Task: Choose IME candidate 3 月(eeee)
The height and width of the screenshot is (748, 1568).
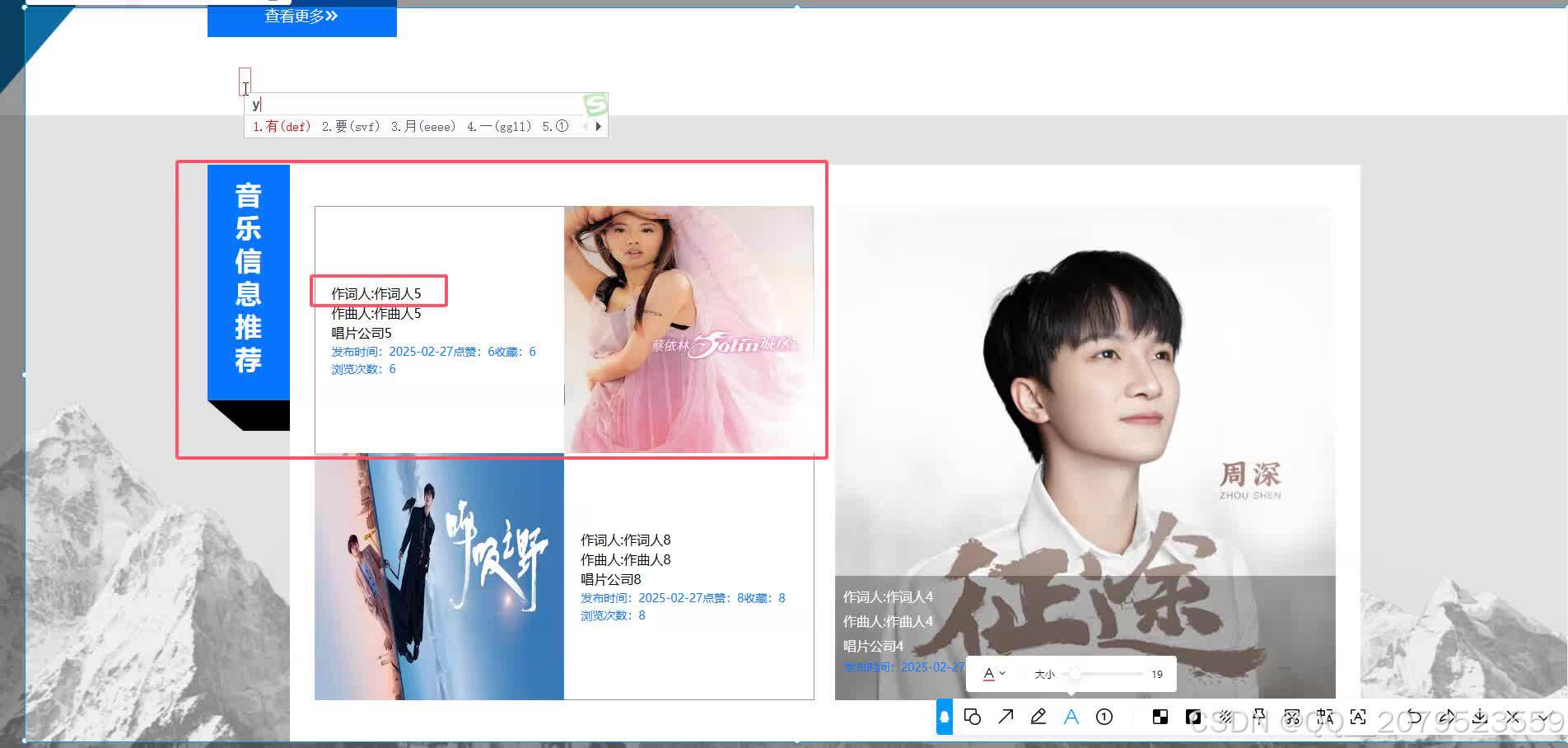Action: click(423, 126)
